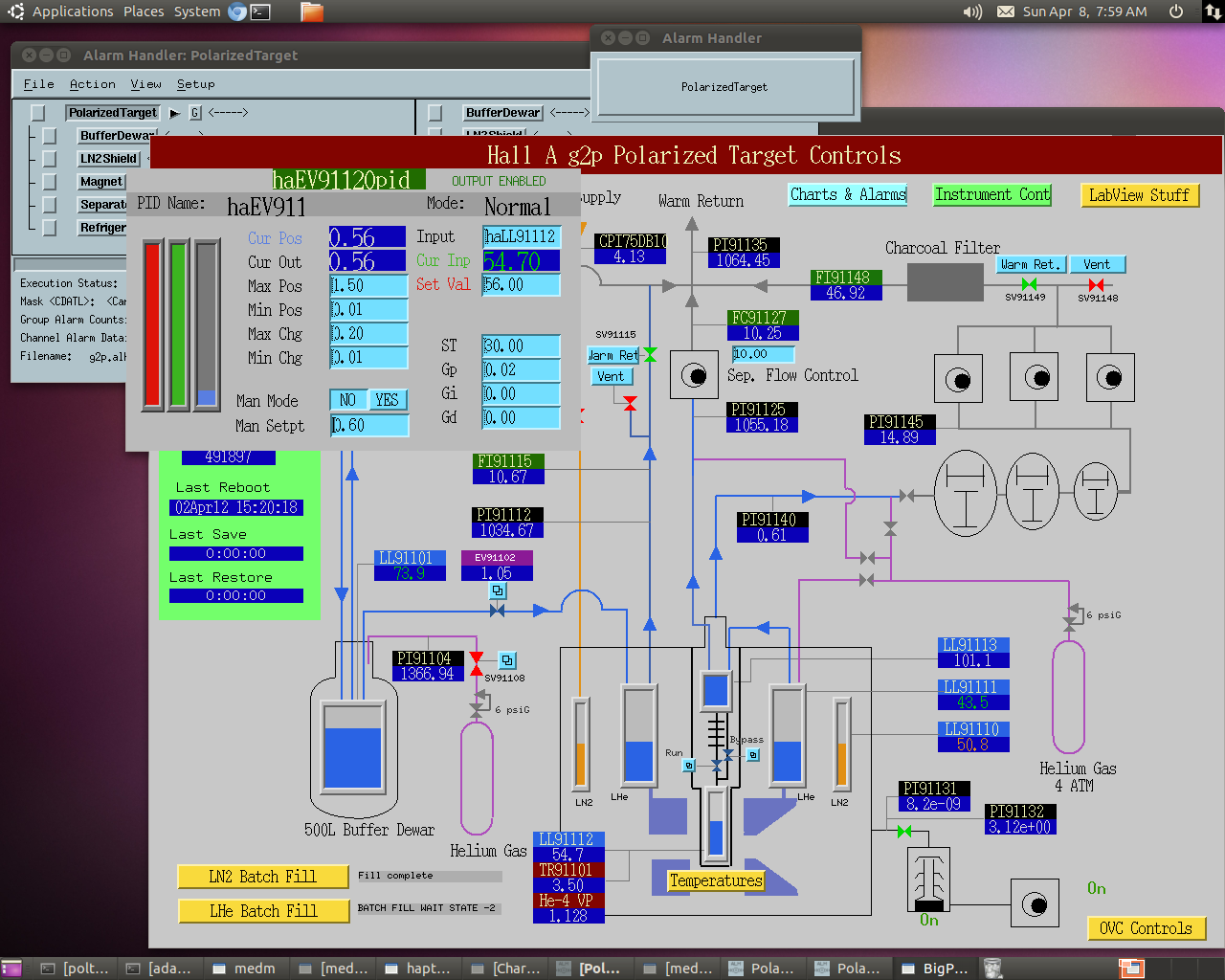Image resolution: width=1225 pixels, height=980 pixels.
Task: Switch to Char... window in taskbar
Action: point(507,969)
